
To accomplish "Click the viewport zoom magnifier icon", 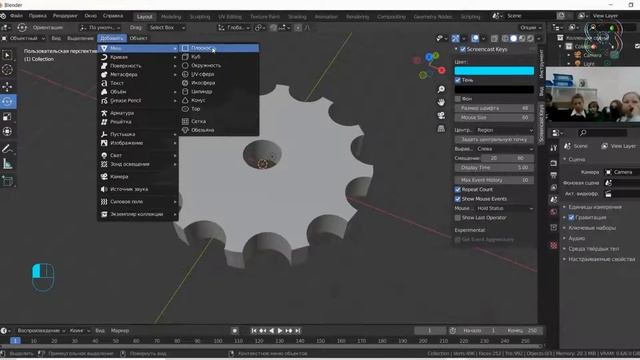I will tap(441, 89).
